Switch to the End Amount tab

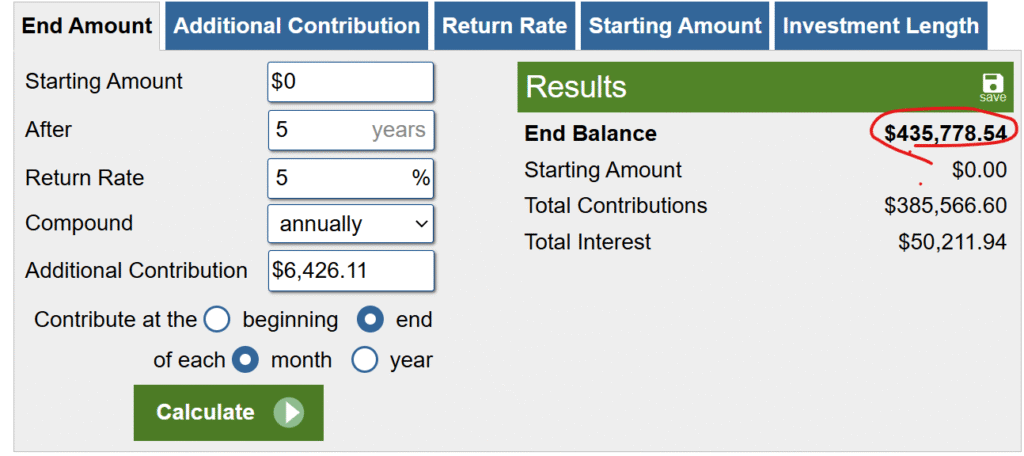coord(87,27)
